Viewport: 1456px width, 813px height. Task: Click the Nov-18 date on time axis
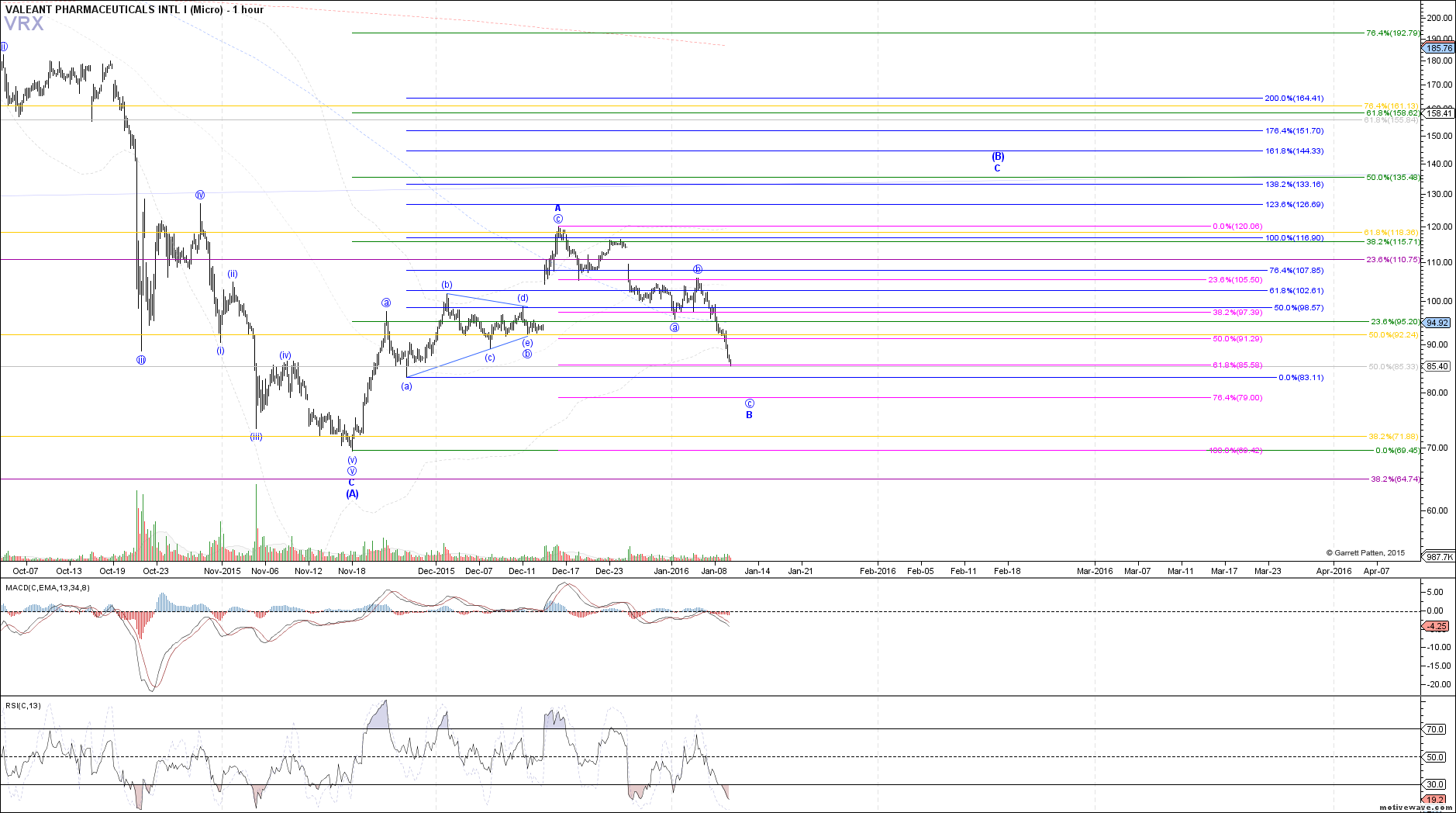(x=352, y=571)
